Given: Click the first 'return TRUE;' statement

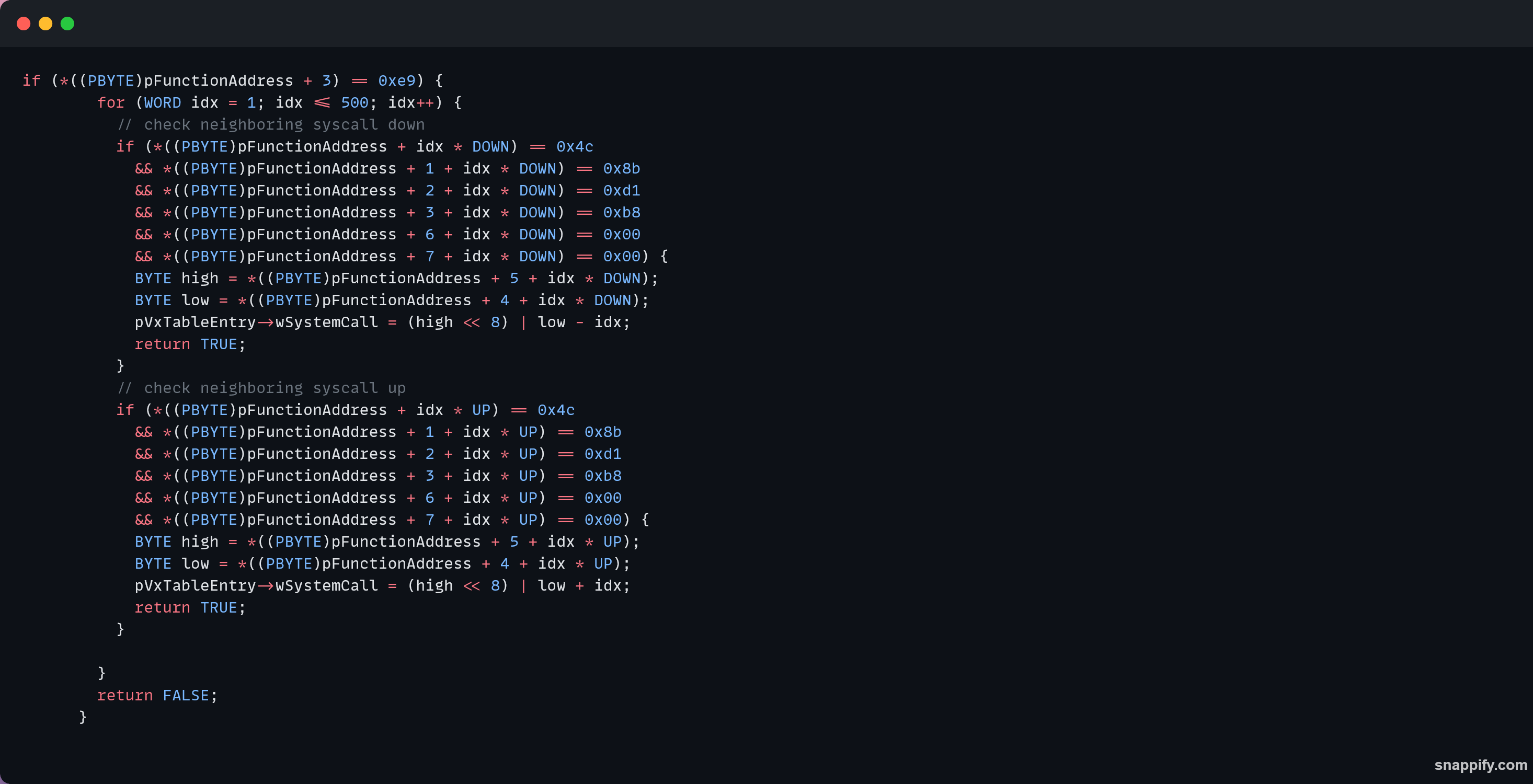Looking at the screenshot, I should 190,344.
